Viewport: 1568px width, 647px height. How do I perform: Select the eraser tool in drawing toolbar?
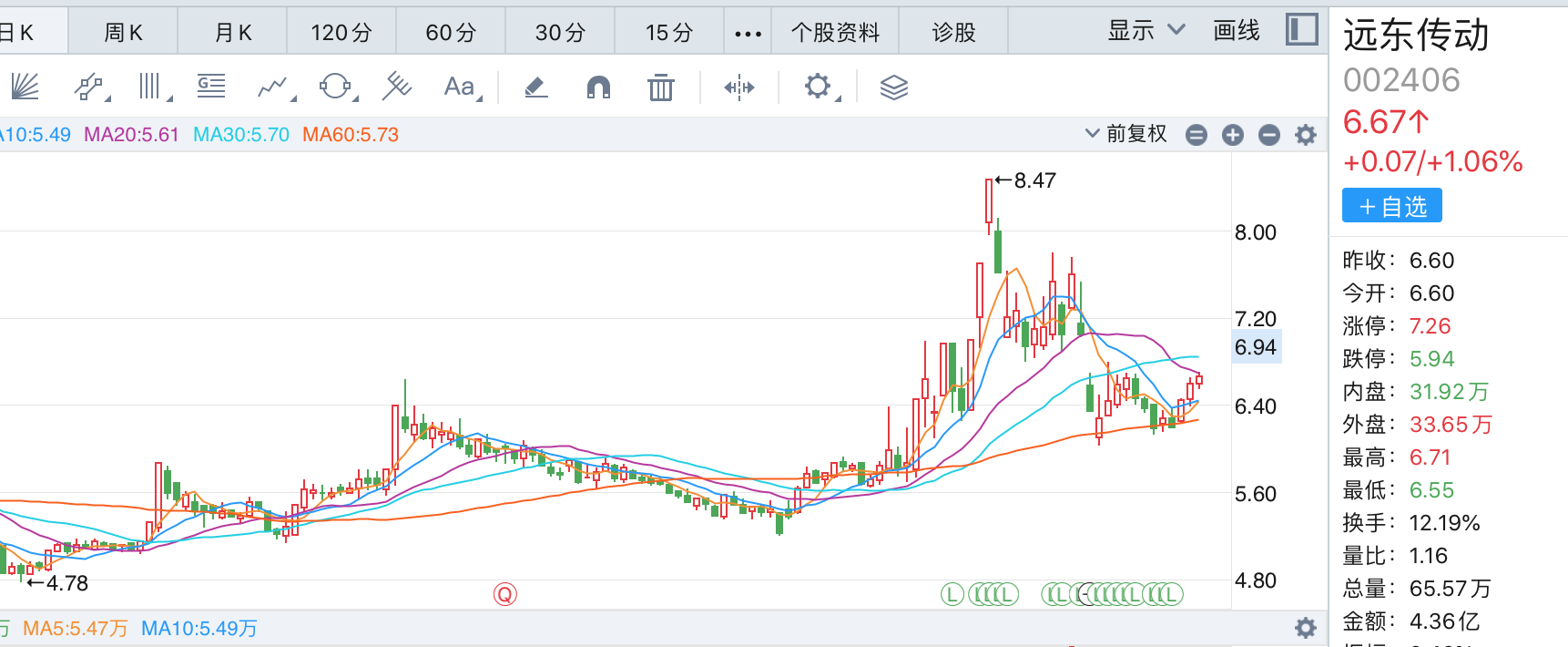[x=535, y=87]
